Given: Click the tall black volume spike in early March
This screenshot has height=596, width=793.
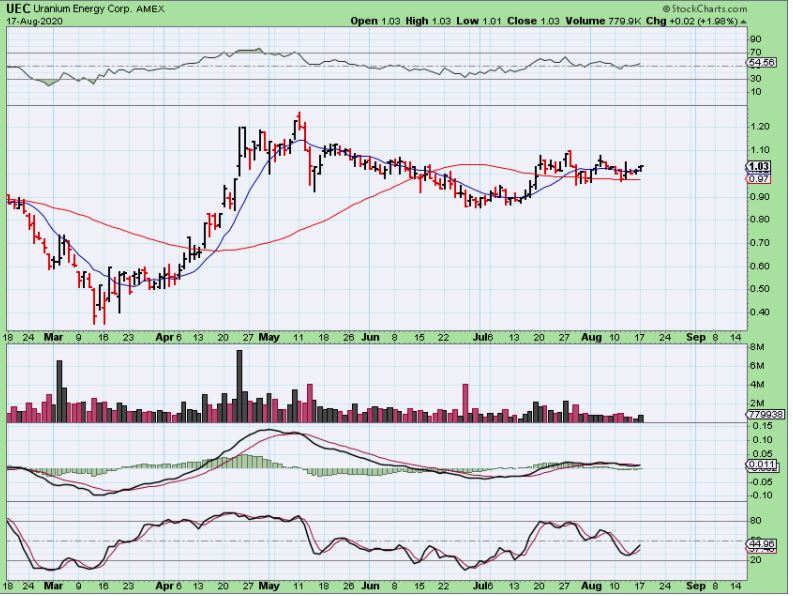Looking at the screenshot, I should click(59, 391).
